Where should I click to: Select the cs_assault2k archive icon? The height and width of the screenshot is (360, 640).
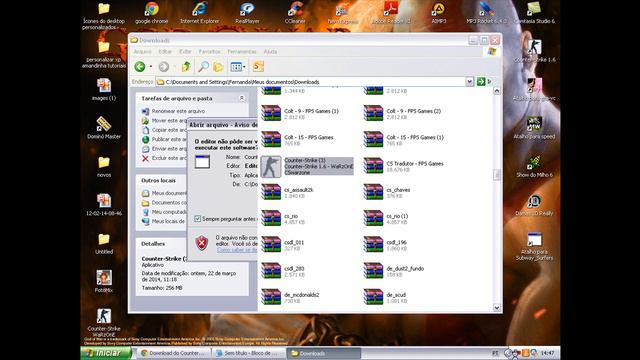(x=271, y=192)
